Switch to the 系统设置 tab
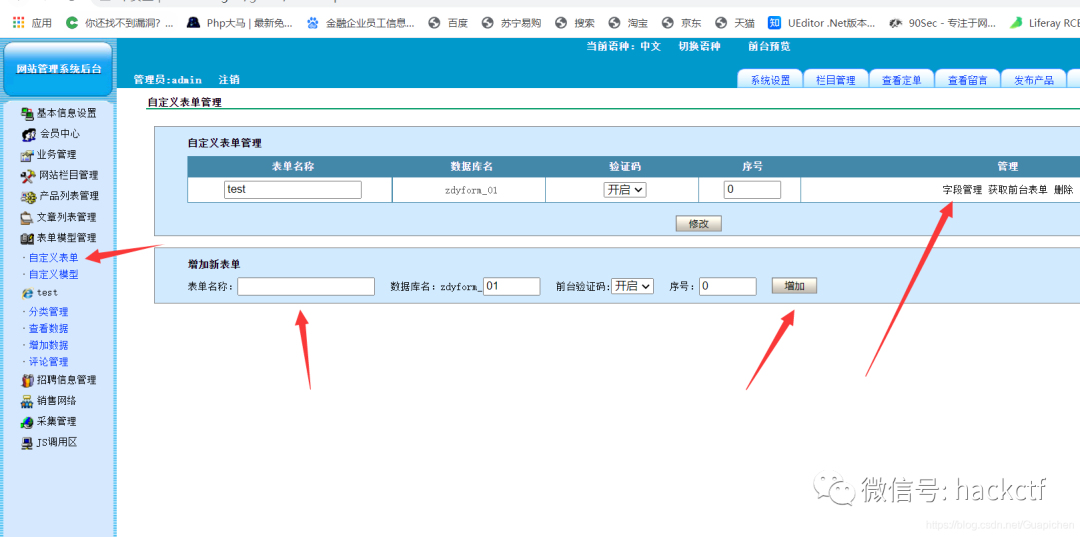 pyautogui.click(x=770, y=80)
